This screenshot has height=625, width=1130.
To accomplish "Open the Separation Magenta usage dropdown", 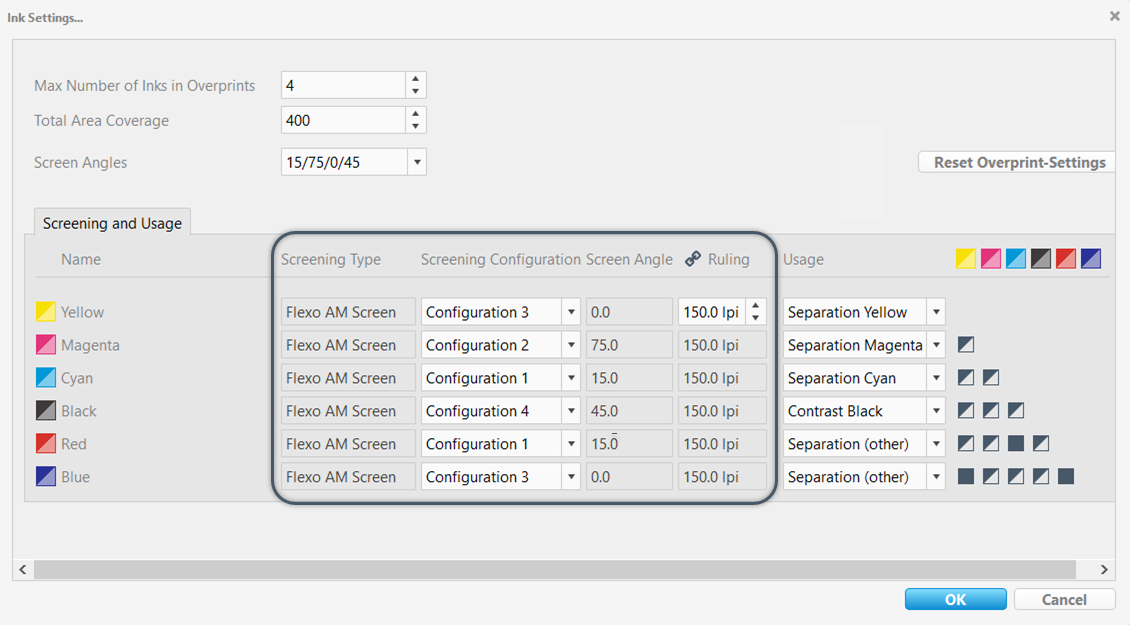I will 936,345.
